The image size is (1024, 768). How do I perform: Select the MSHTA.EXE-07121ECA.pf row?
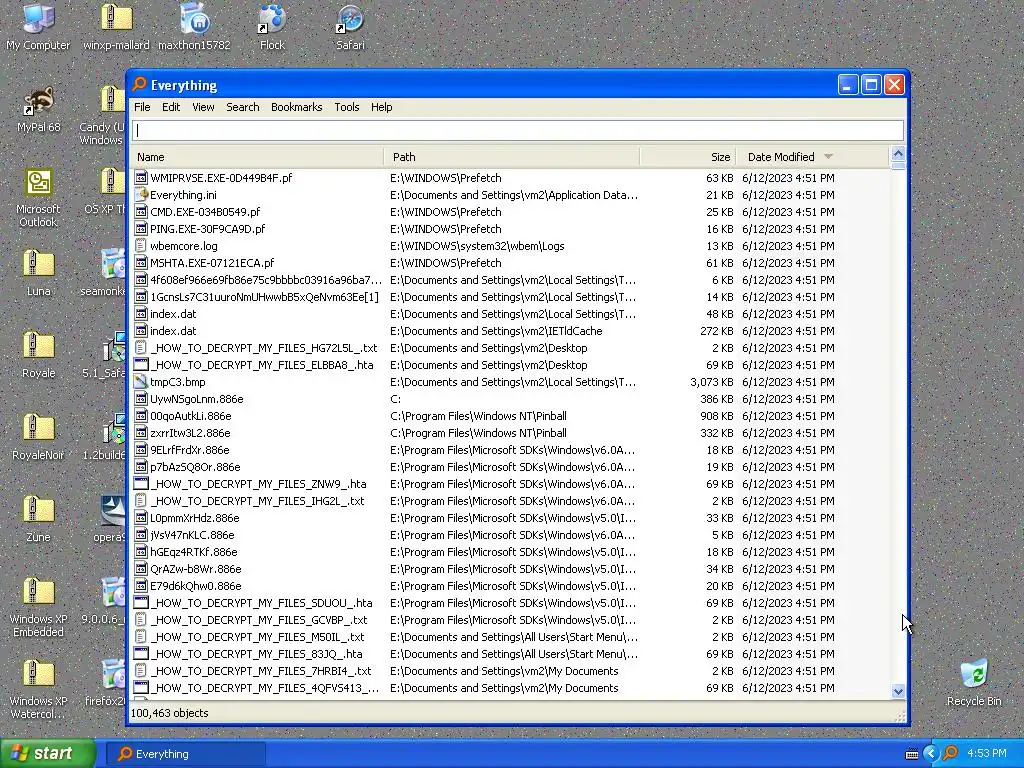pyautogui.click(x=511, y=263)
